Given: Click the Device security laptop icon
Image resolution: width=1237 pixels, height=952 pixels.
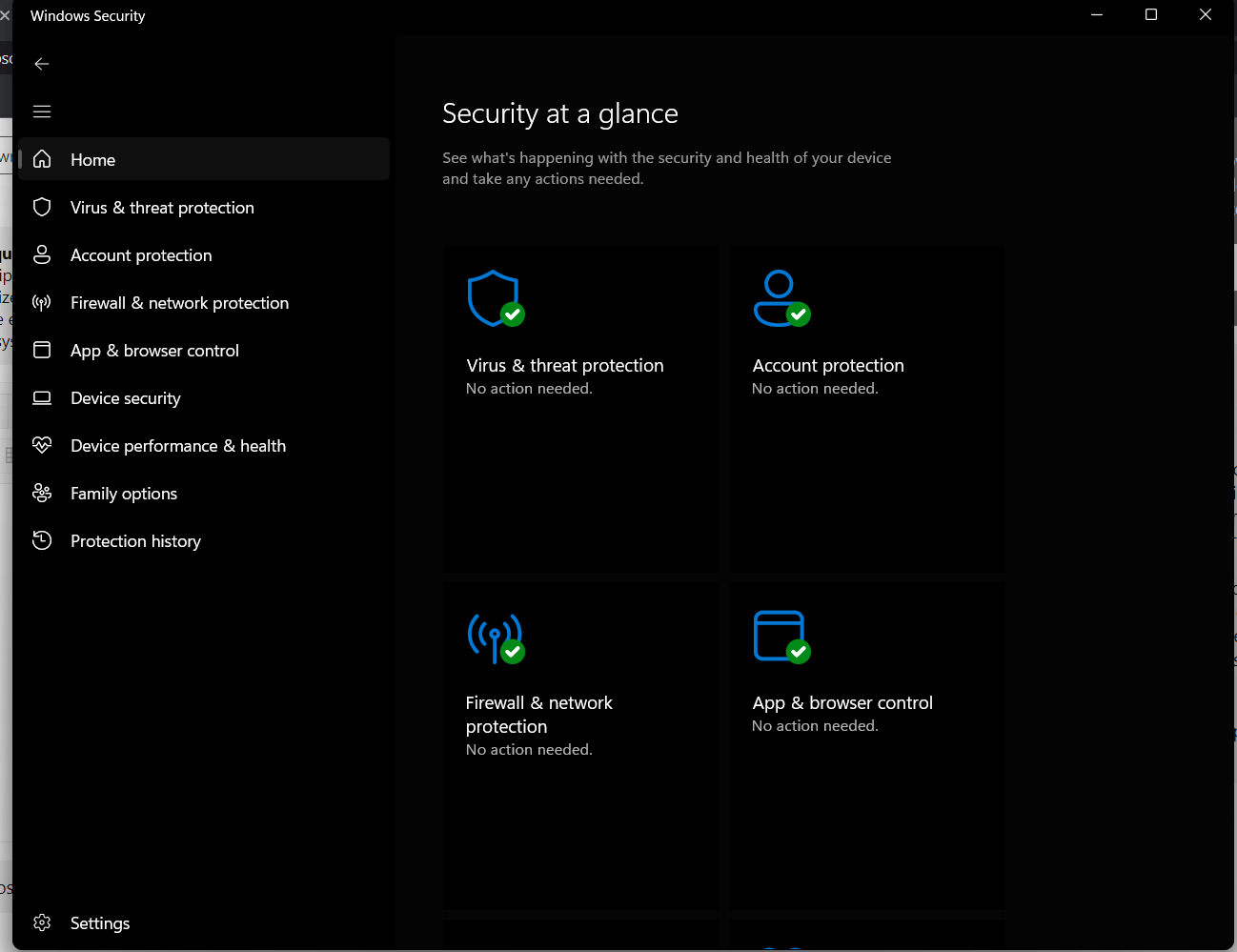Looking at the screenshot, I should (42, 397).
